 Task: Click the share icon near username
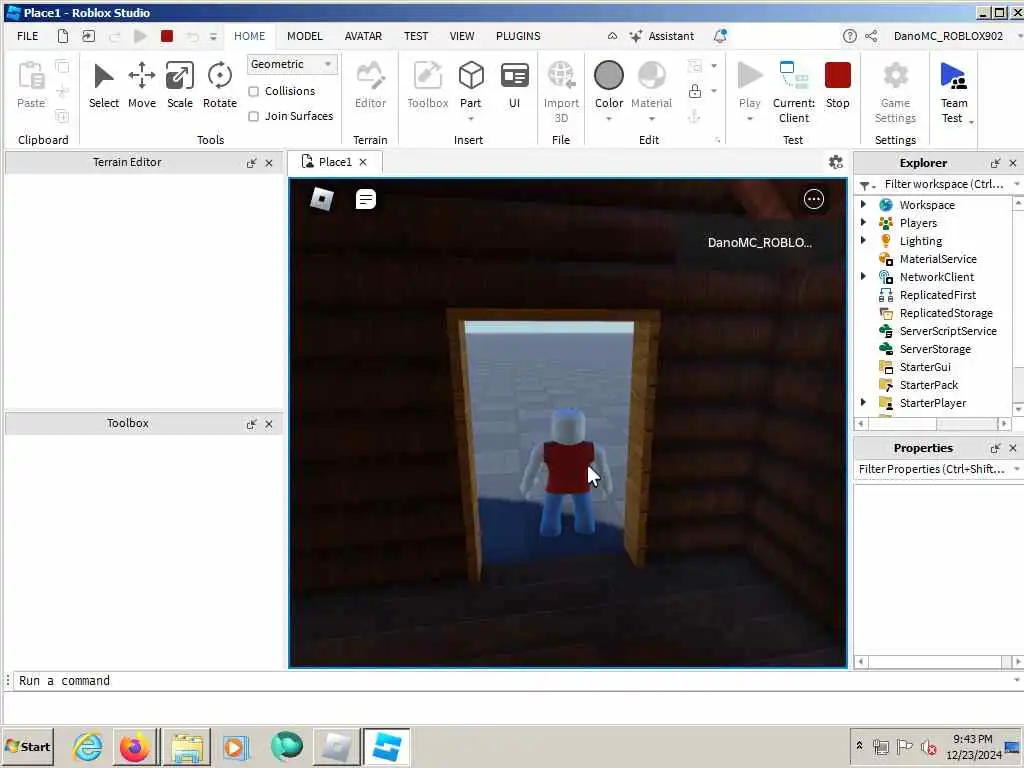(x=871, y=36)
